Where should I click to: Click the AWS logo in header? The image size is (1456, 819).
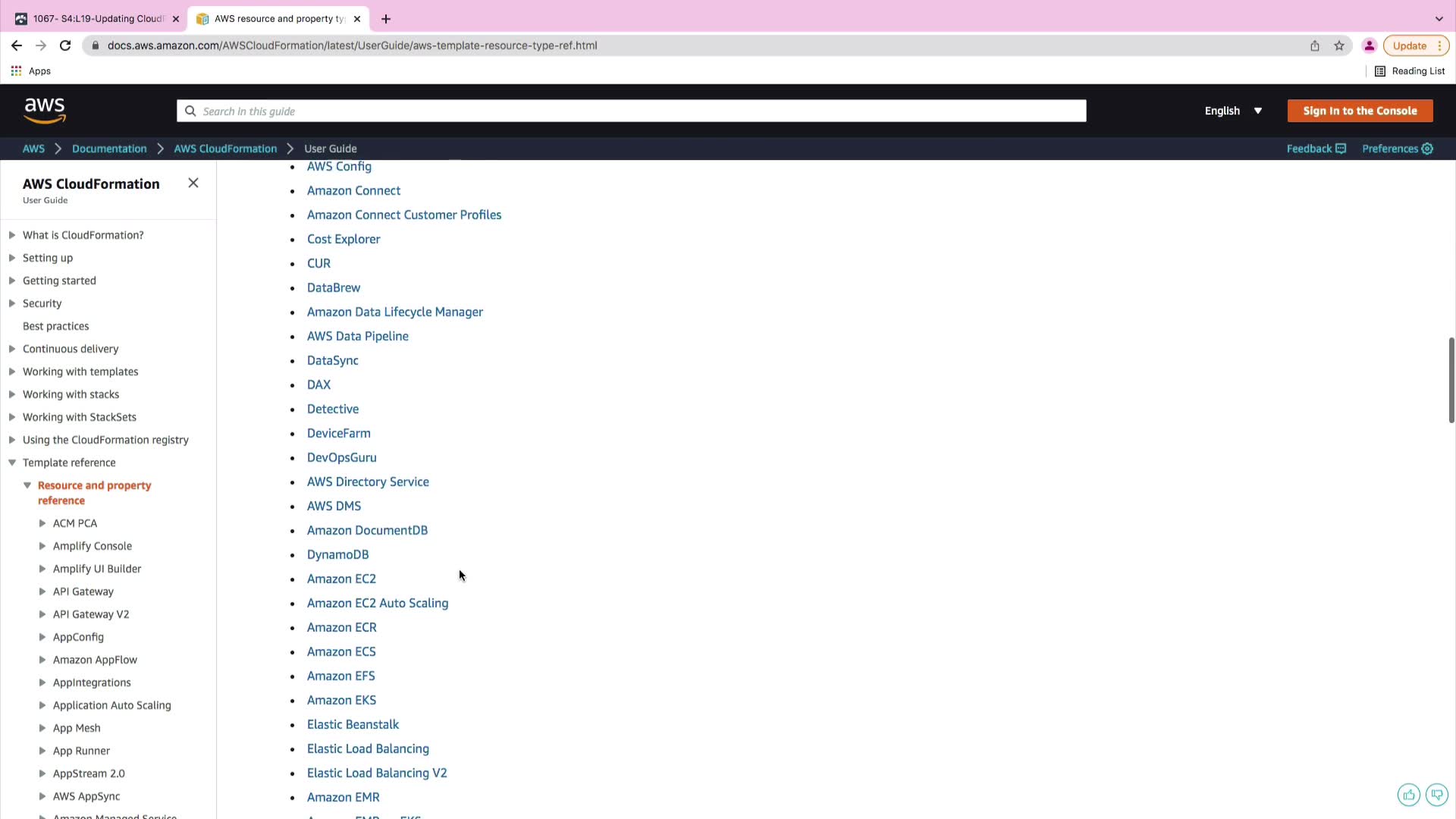45,111
